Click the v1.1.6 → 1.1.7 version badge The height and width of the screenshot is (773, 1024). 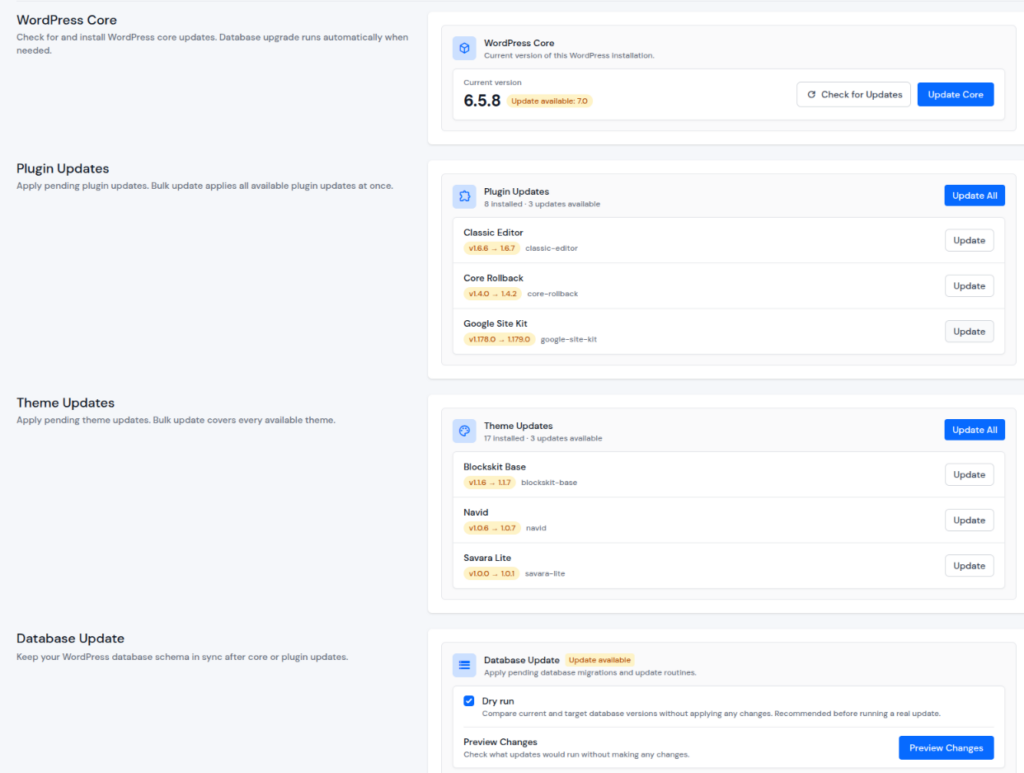[x=490, y=482]
